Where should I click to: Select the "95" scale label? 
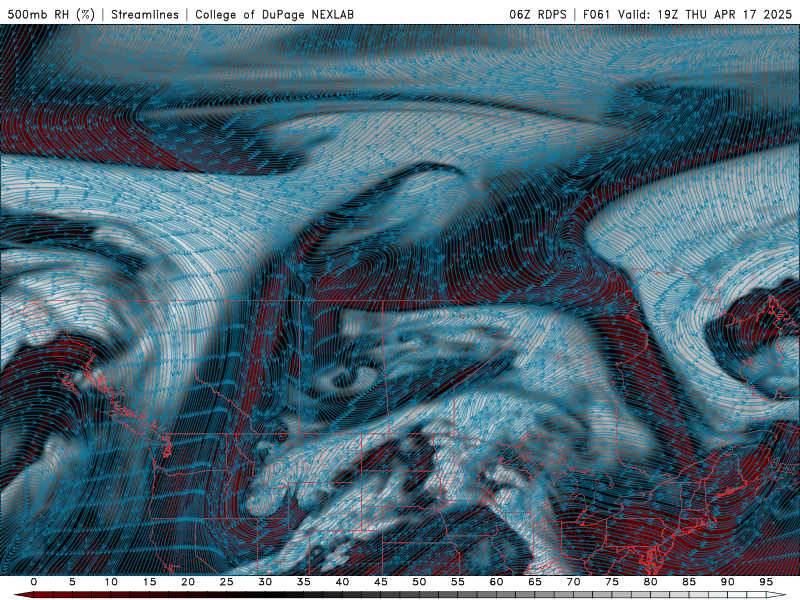[x=766, y=582]
